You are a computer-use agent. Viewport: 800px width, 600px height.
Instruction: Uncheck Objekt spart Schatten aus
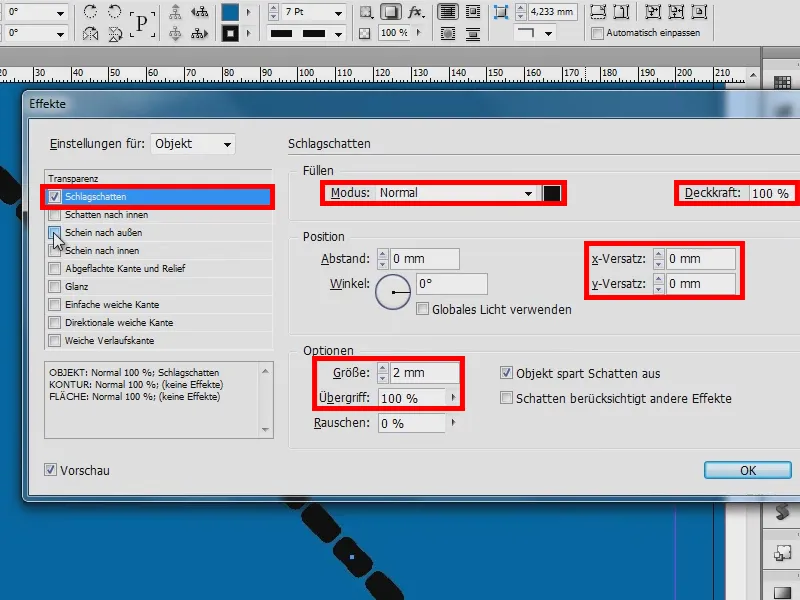[506, 373]
